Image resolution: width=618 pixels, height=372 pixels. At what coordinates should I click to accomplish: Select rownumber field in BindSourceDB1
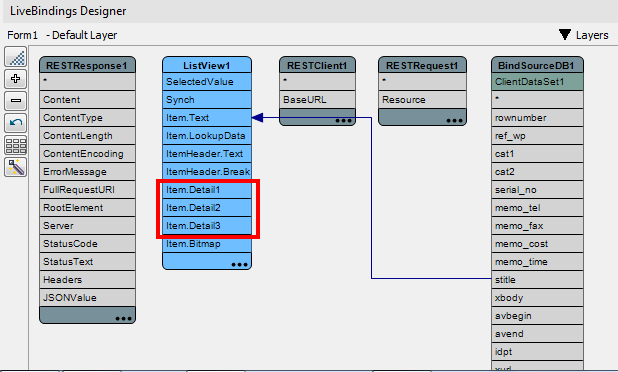tap(537, 118)
